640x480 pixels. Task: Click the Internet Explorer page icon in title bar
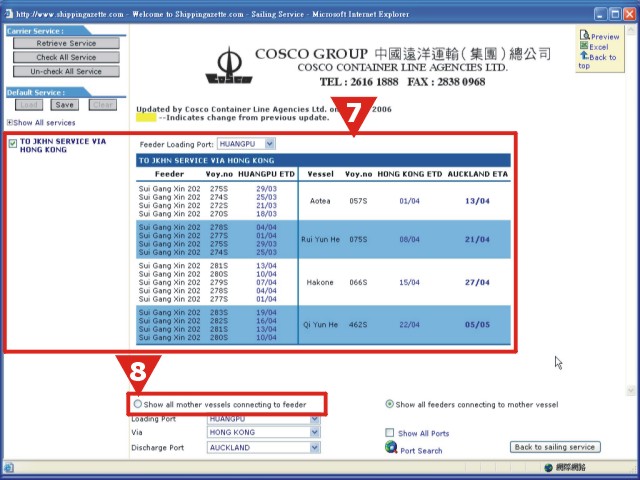(x=9, y=13)
